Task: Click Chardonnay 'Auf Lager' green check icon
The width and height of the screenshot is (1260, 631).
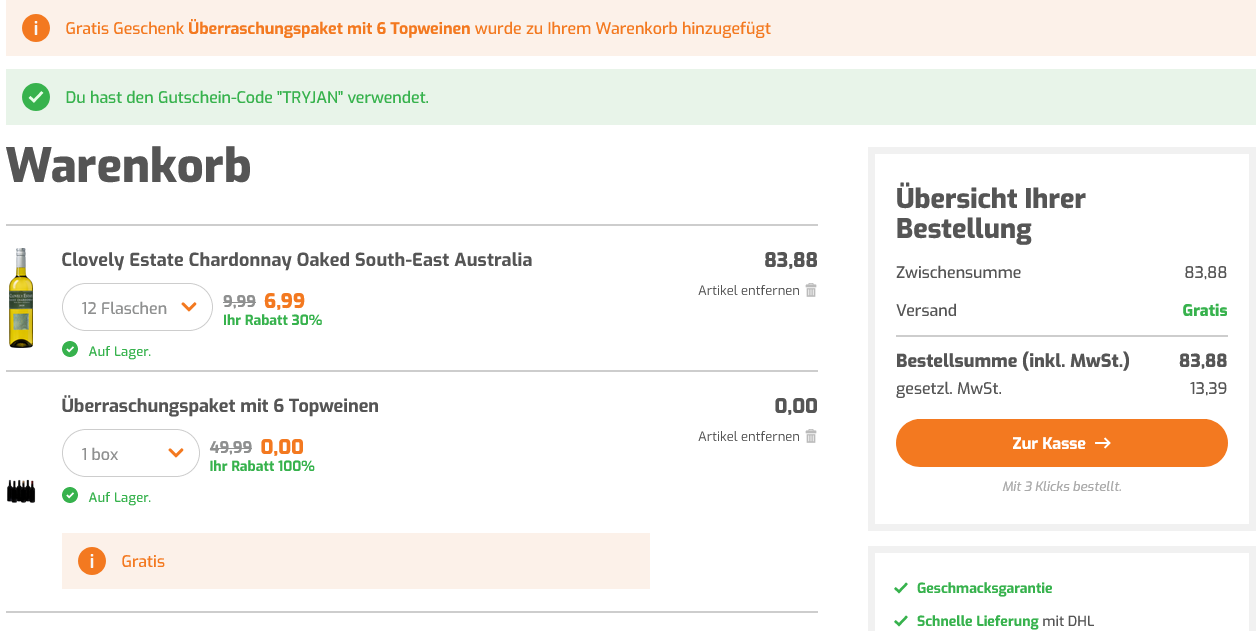Action: [x=70, y=350]
